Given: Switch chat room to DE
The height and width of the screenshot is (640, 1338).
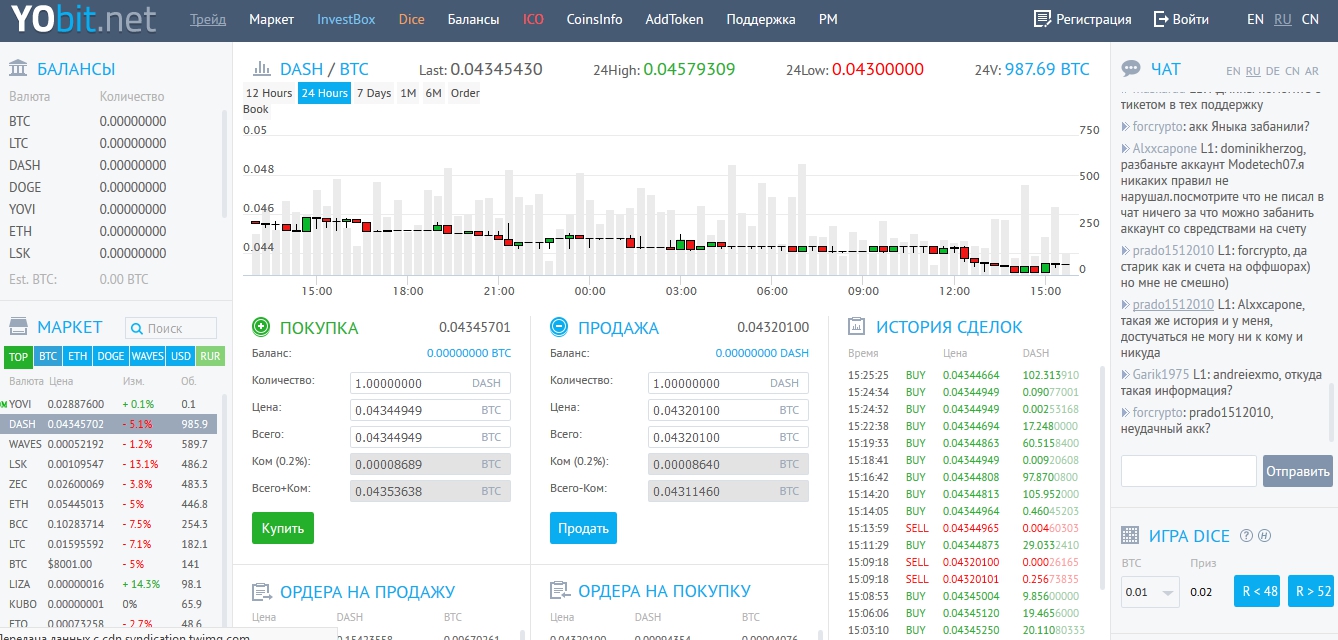Looking at the screenshot, I should (x=1273, y=71).
